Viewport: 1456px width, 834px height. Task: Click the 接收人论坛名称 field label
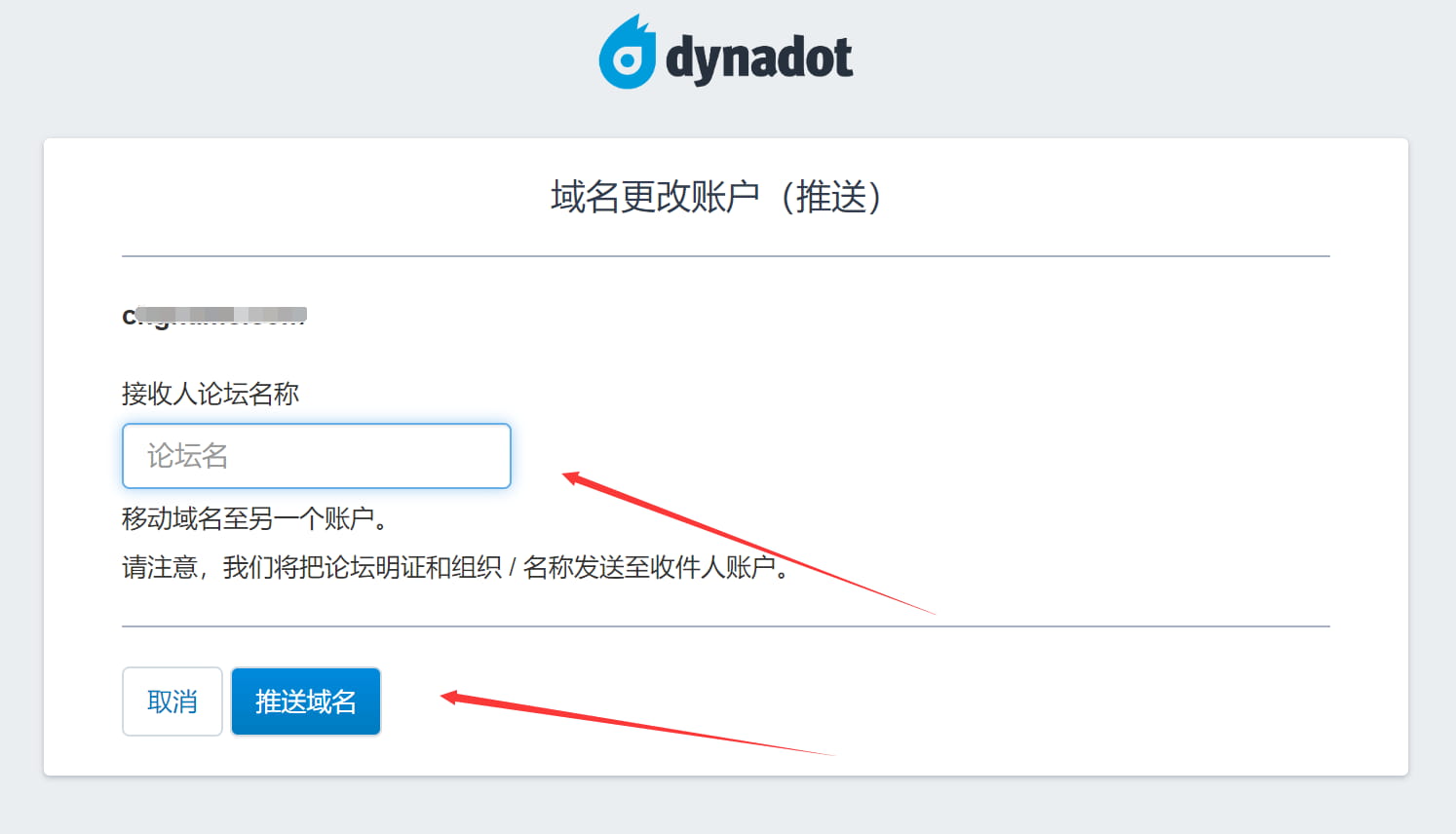pyautogui.click(x=211, y=394)
